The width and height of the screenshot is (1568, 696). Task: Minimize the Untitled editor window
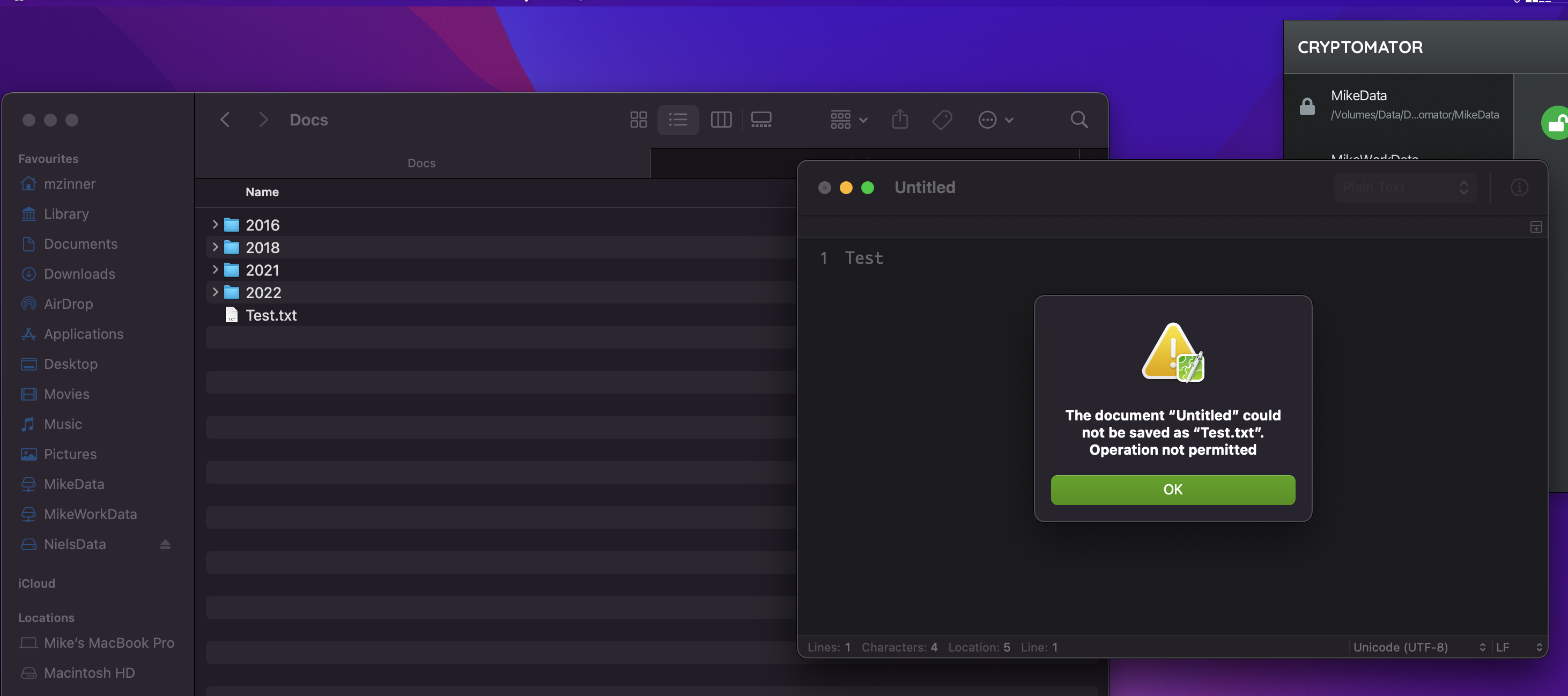[846, 187]
